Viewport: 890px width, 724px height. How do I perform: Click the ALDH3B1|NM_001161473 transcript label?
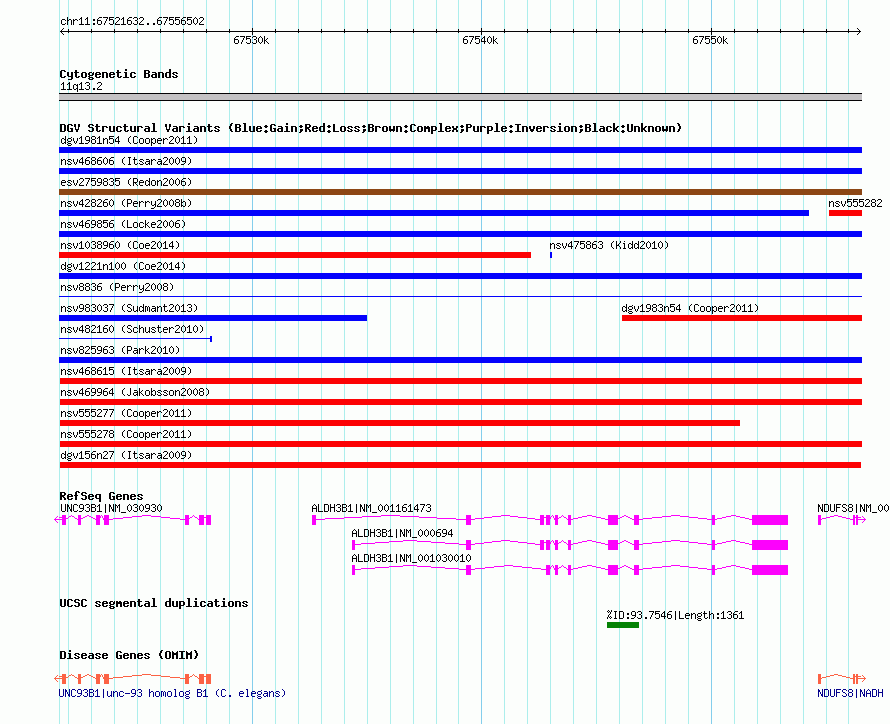pos(371,508)
